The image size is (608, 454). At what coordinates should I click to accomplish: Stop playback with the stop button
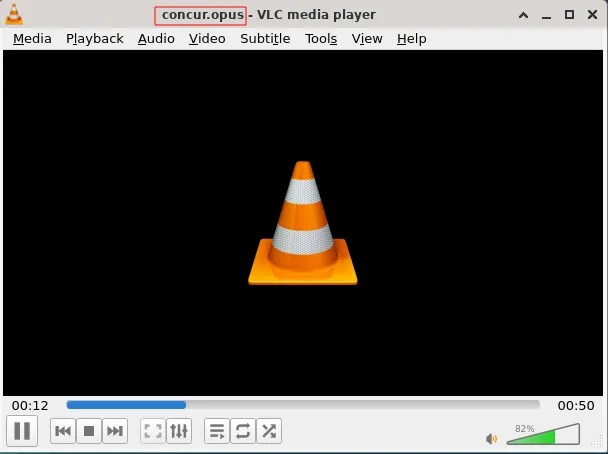coord(89,431)
